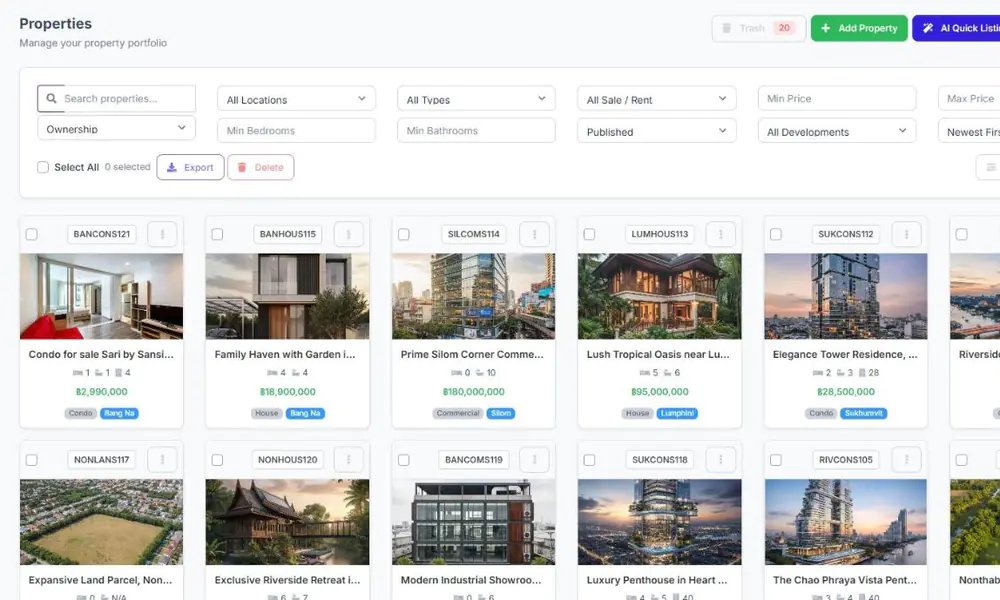Image resolution: width=1000 pixels, height=600 pixels.
Task: Open the Prime Silom Corner photo
Action: [473, 296]
